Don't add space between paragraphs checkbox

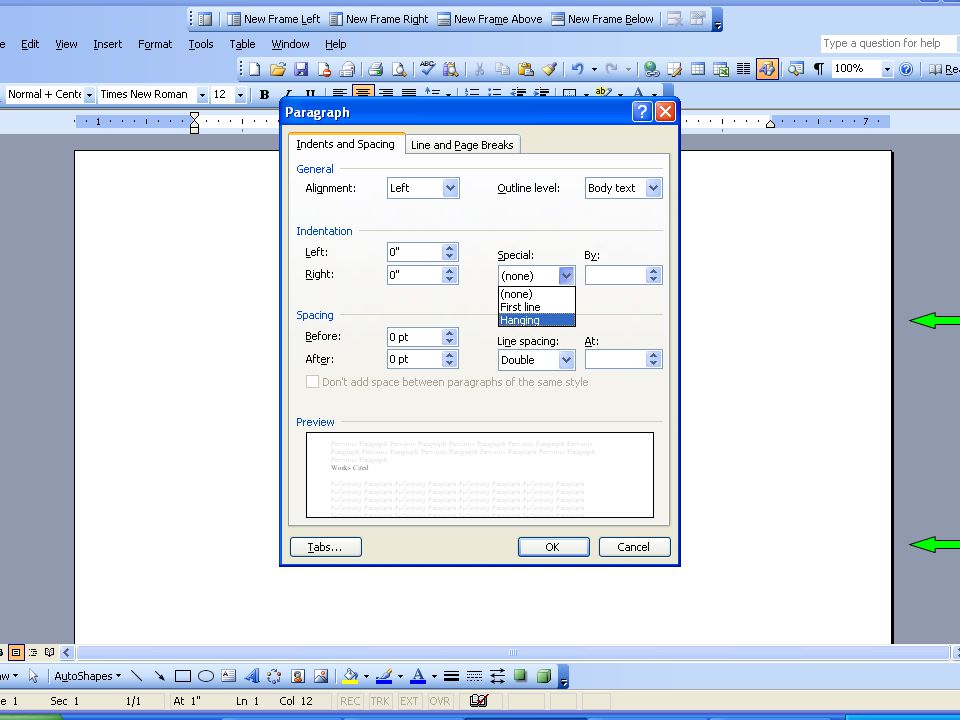[312, 381]
